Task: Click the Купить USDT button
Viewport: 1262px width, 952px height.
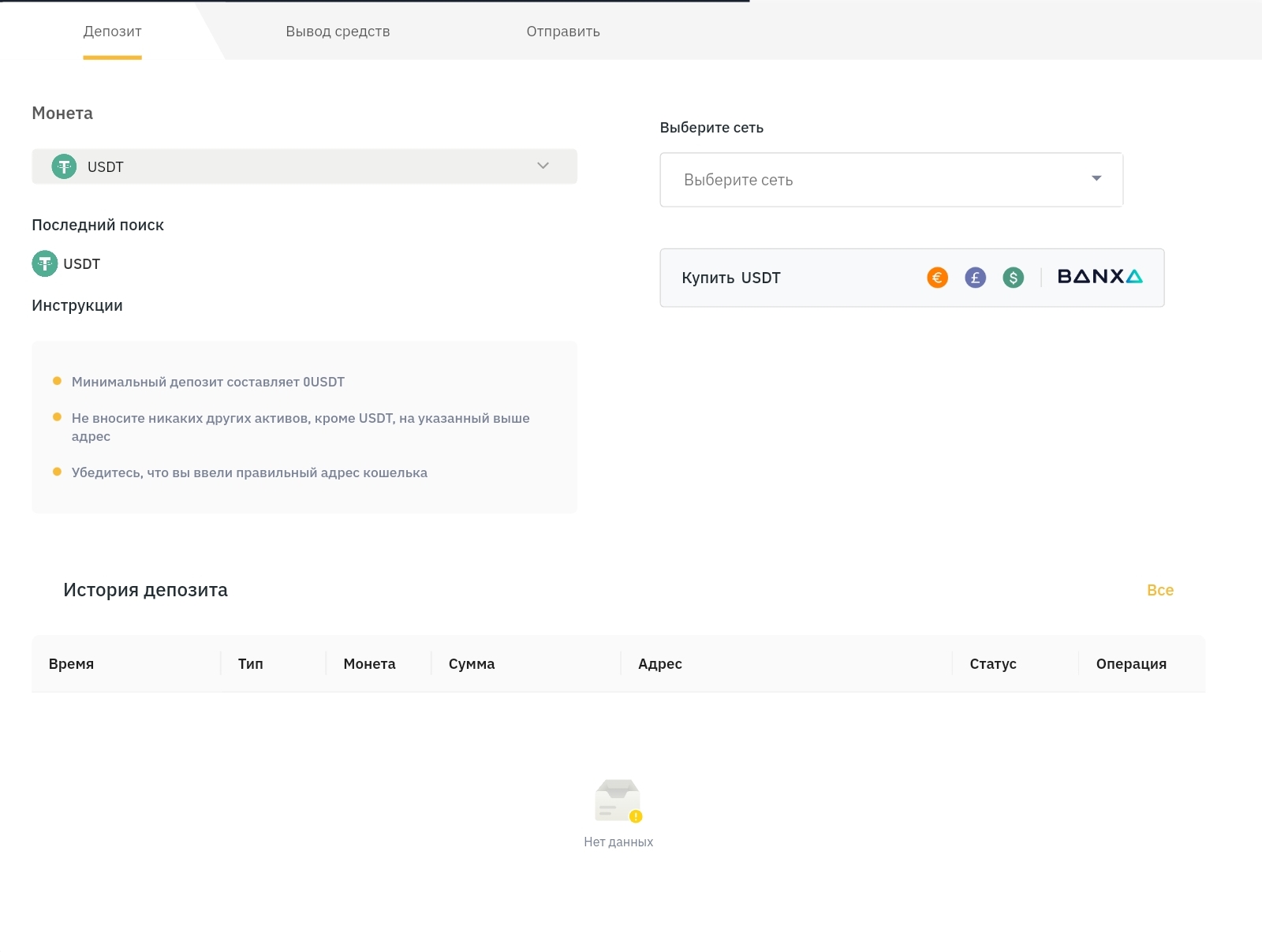Action: [912, 278]
